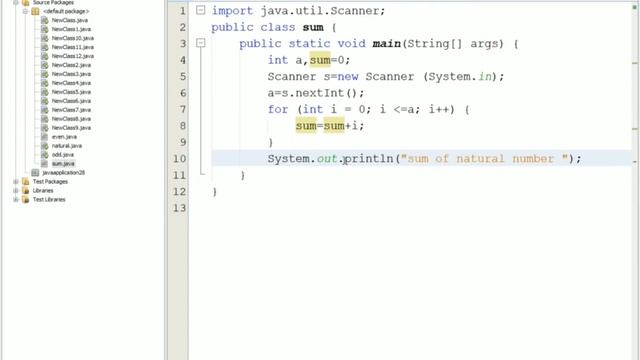Click the NewClass.java file icon
The image size is (640, 360).
coord(44,20)
